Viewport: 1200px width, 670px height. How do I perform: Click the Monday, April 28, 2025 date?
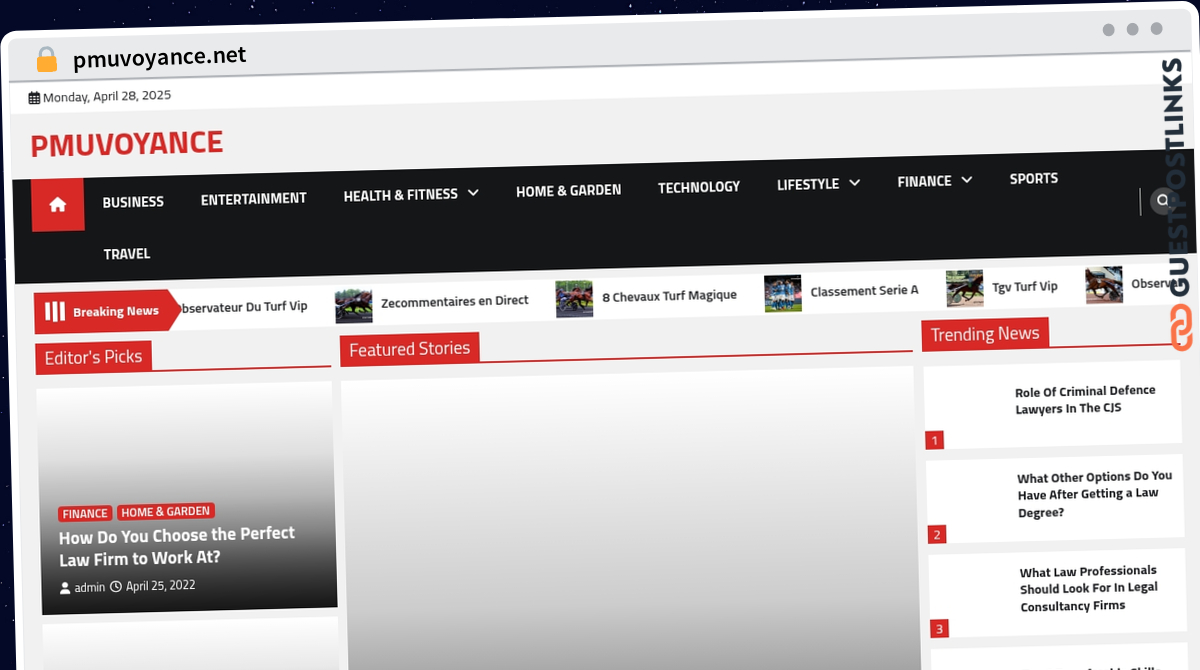[x=107, y=97]
